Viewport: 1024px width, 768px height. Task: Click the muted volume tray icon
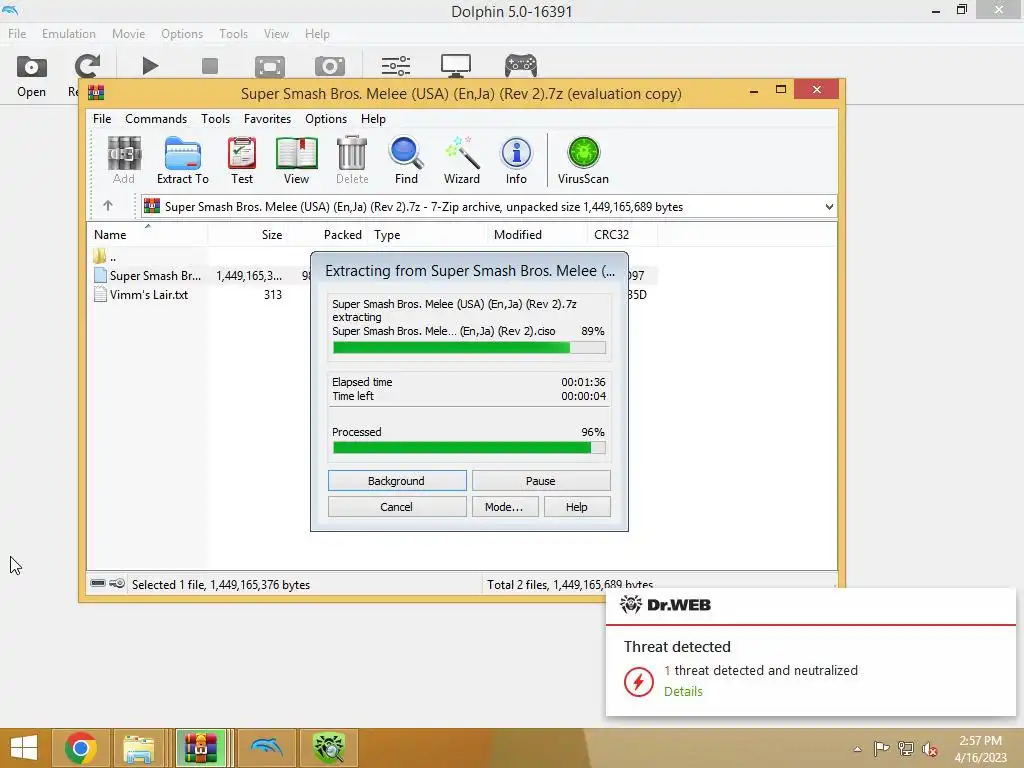point(930,749)
